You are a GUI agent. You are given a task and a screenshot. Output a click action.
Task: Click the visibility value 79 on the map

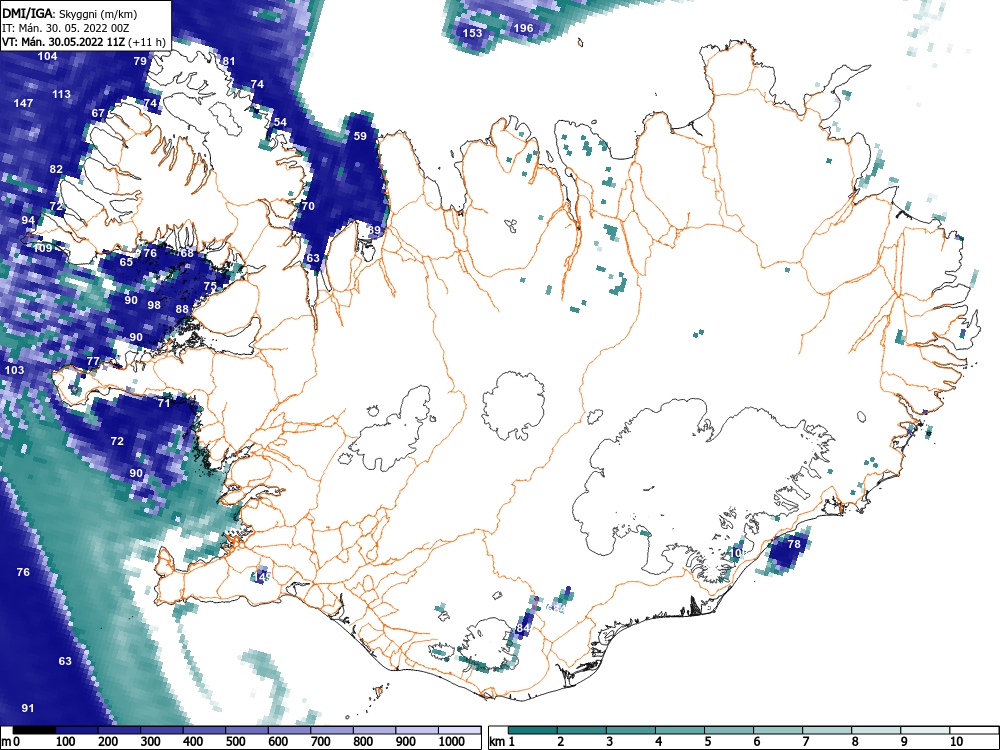[140, 61]
